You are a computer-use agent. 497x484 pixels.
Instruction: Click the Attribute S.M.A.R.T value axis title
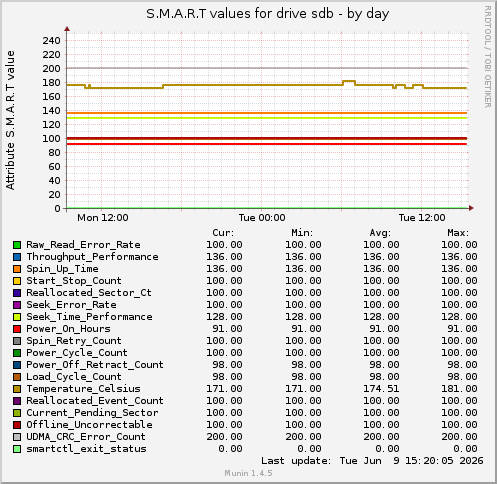pos(10,120)
